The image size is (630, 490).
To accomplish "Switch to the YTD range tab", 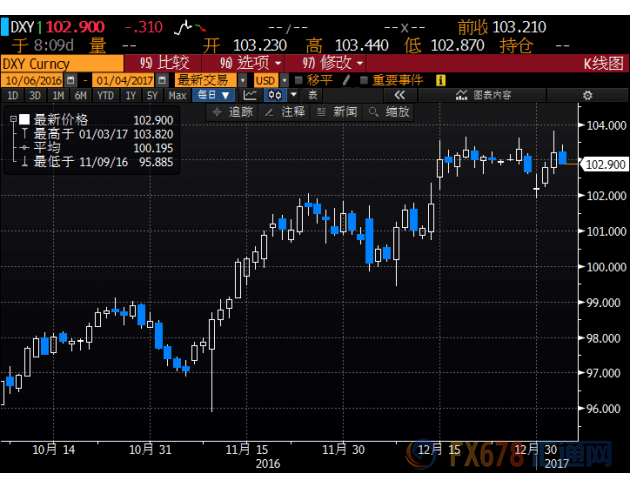I will pyautogui.click(x=105, y=95).
